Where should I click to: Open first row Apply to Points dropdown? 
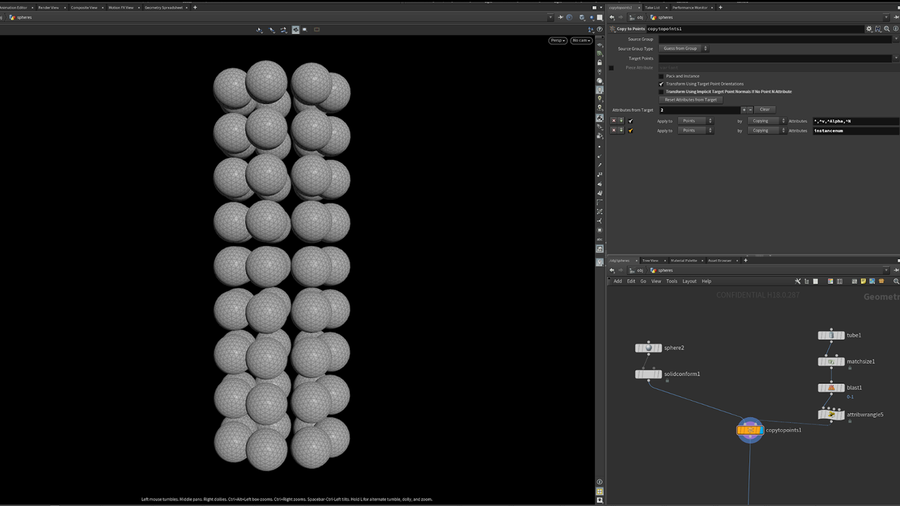[x=695, y=121]
